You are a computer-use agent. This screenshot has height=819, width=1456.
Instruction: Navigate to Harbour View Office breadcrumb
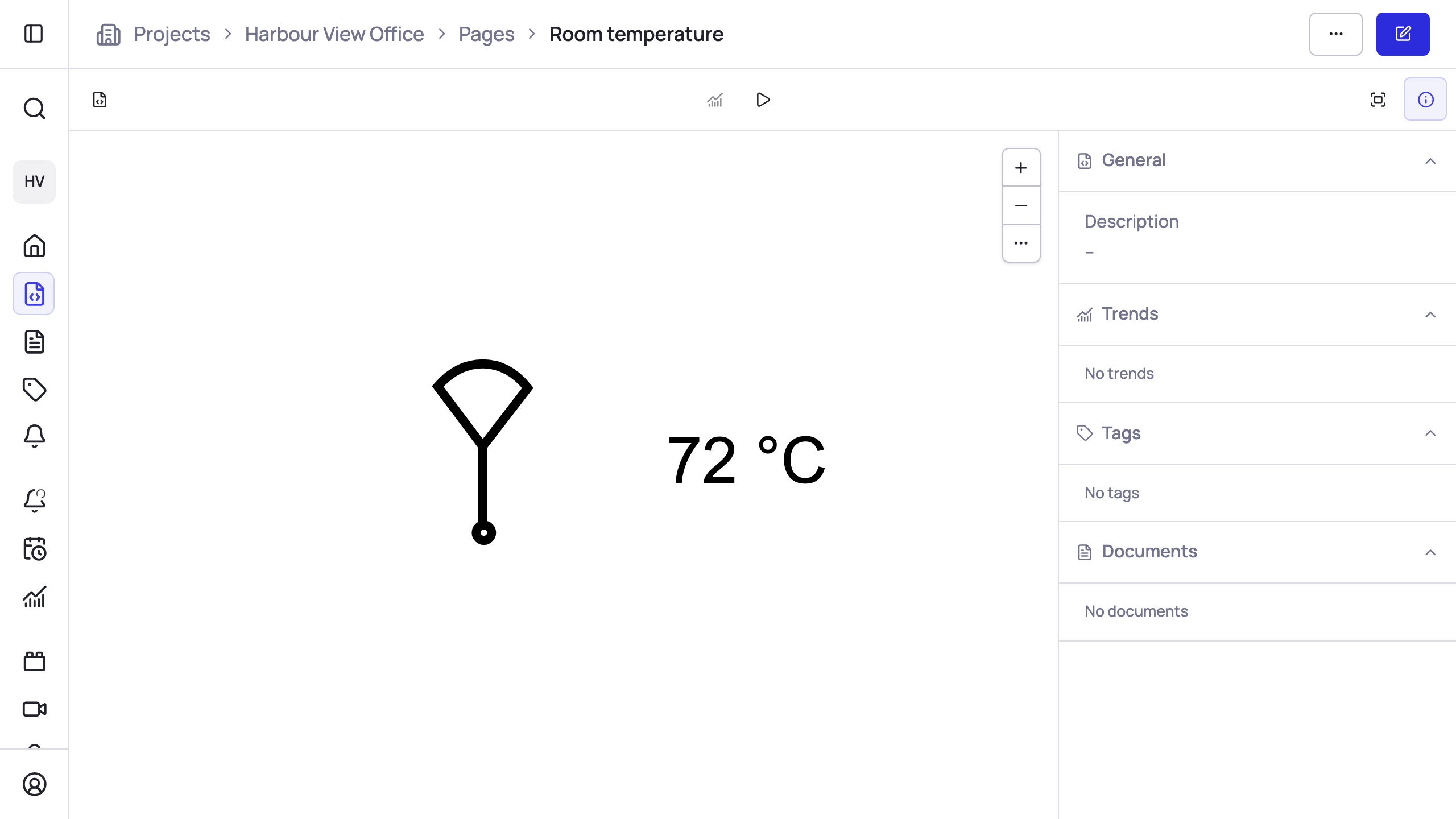[x=334, y=34]
